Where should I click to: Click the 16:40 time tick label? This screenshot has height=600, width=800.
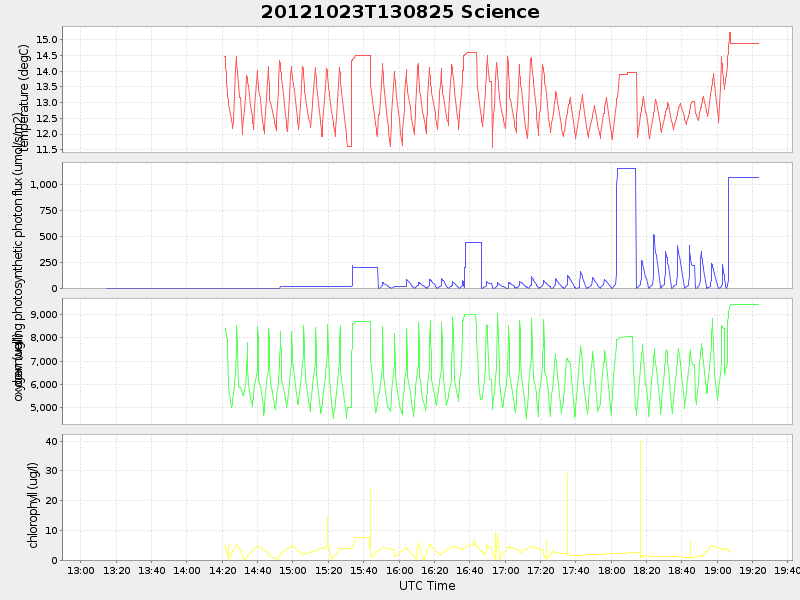(470, 570)
